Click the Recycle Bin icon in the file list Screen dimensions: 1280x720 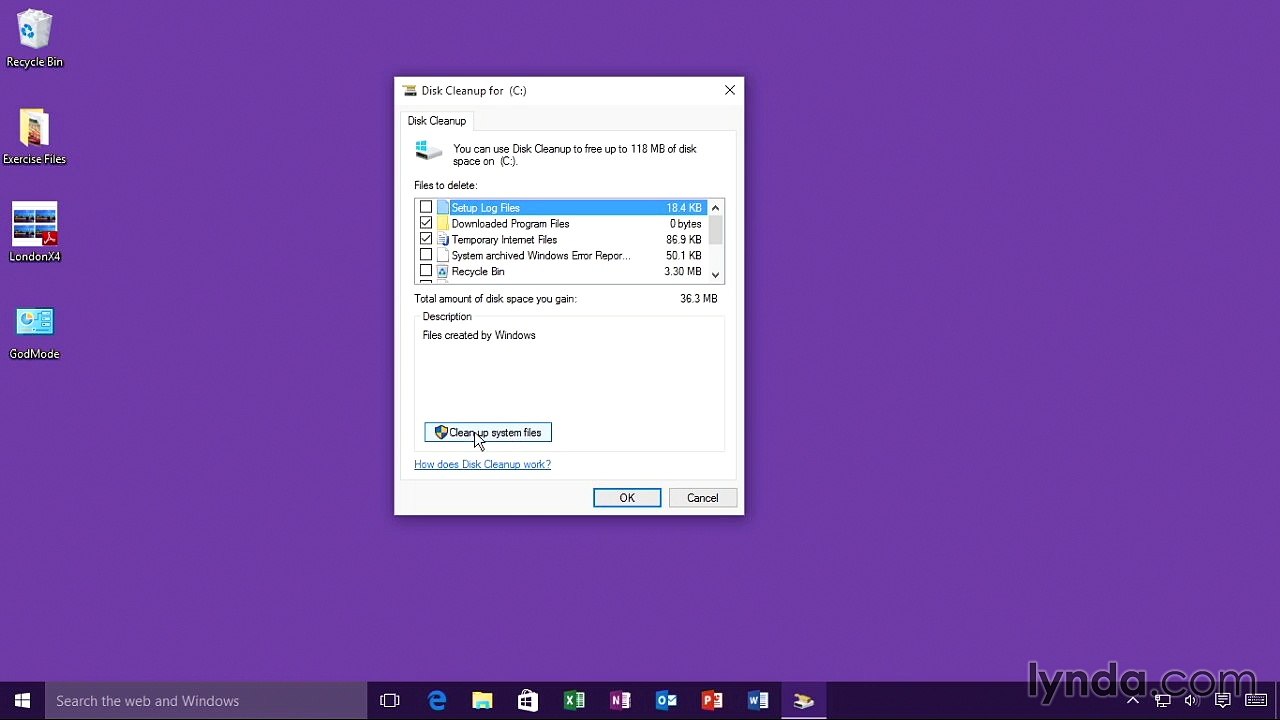tap(442, 271)
